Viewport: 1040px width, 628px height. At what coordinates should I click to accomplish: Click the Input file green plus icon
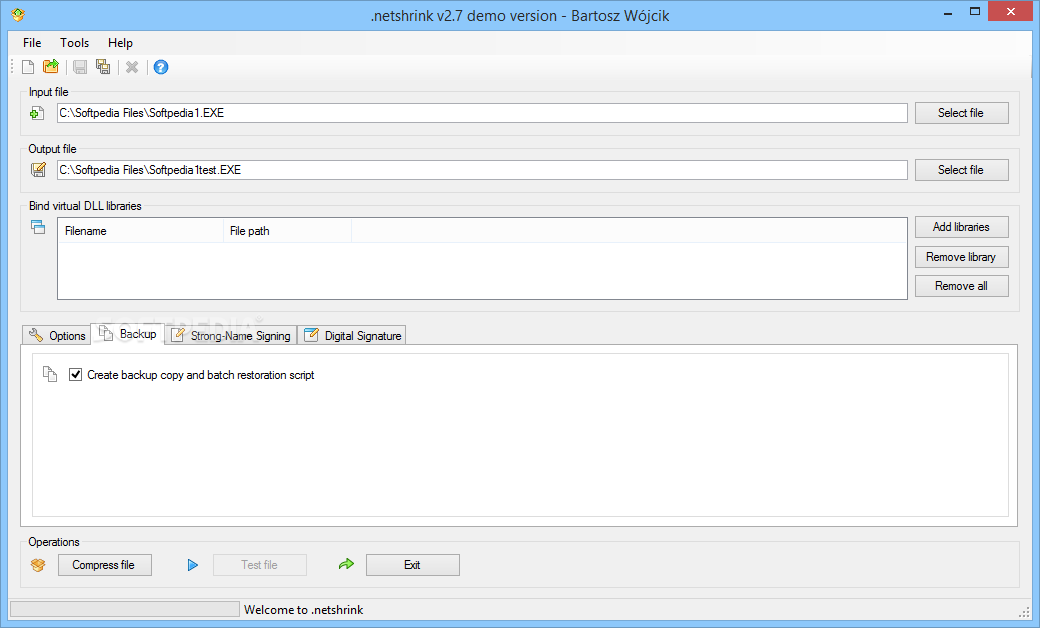point(37,113)
